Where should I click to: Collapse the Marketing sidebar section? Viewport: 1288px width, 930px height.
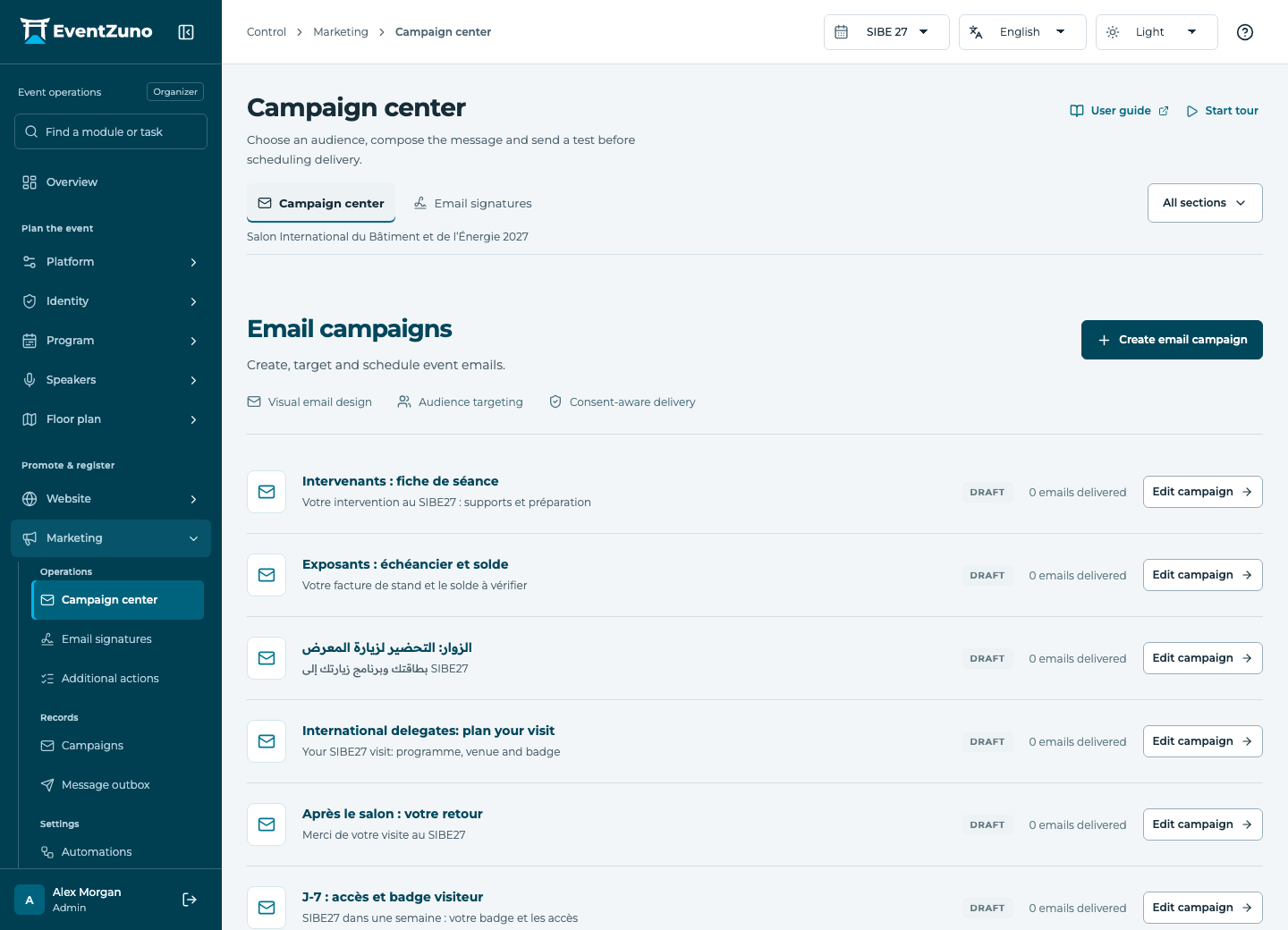[111, 538]
